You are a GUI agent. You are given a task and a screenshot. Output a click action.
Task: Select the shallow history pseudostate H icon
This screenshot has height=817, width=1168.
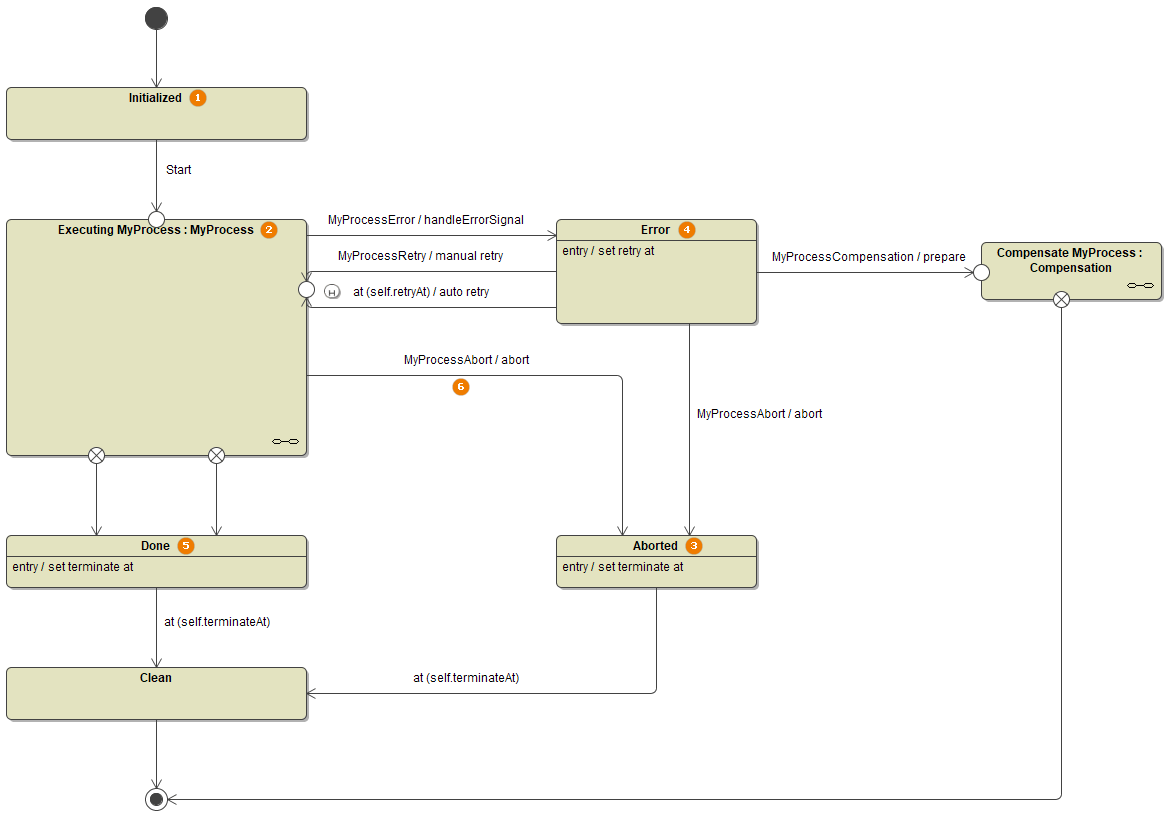coord(331,291)
